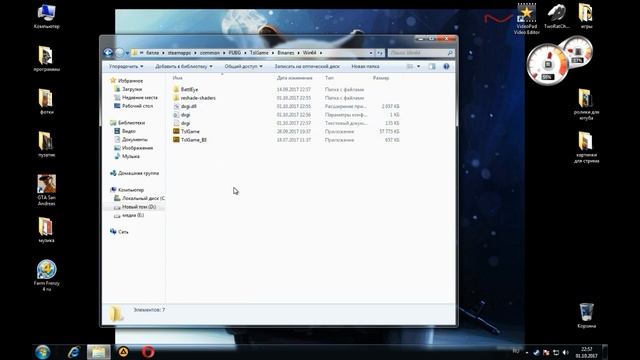Sort by the Размер column header
This screenshot has height=360, width=640.
click(381, 78)
